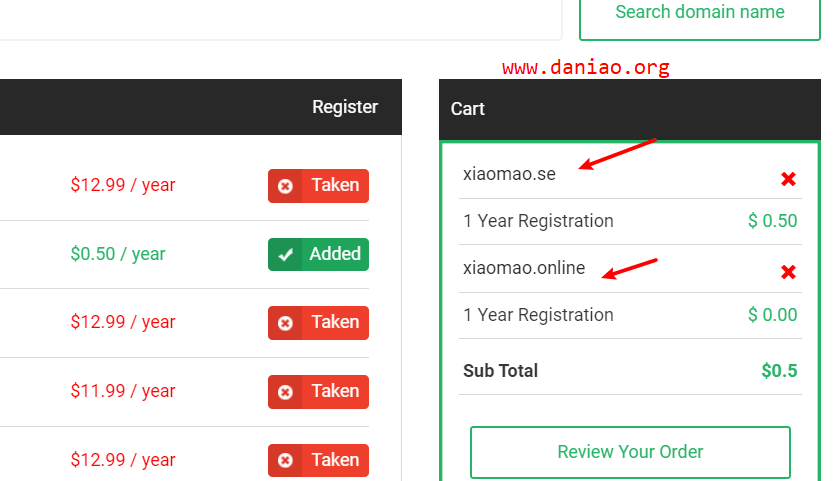
Task: Click the Cart panel header
Action: pyautogui.click(x=630, y=109)
